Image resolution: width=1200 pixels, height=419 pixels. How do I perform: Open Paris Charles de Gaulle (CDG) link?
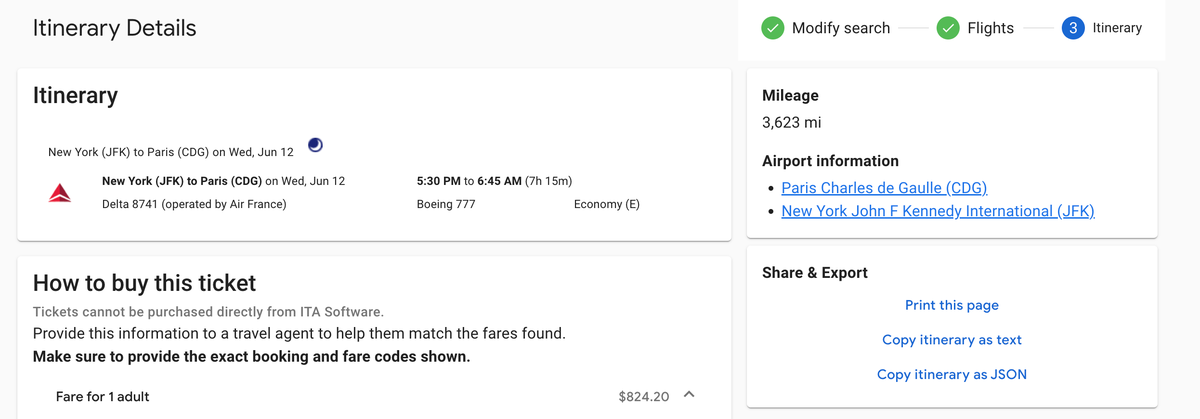click(884, 188)
